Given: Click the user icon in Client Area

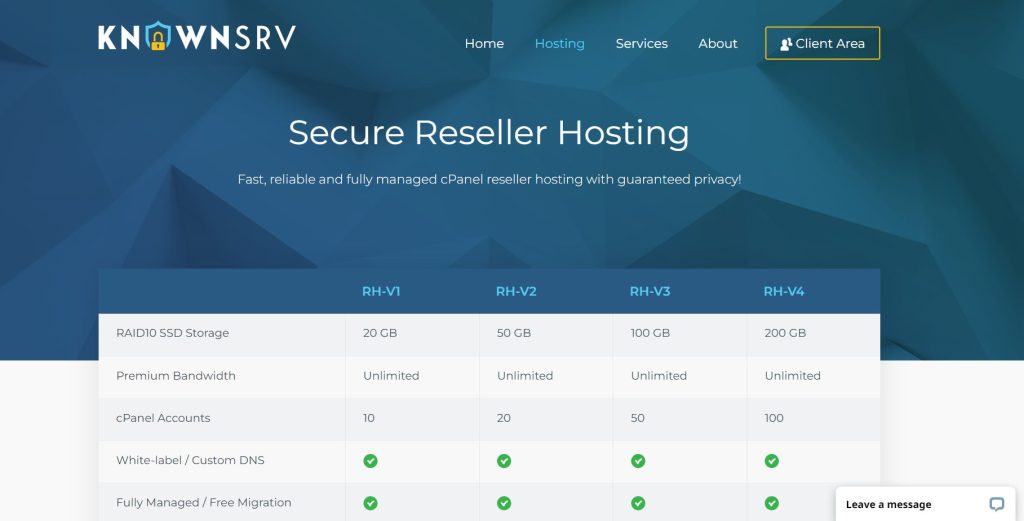Looking at the screenshot, I should coord(786,44).
